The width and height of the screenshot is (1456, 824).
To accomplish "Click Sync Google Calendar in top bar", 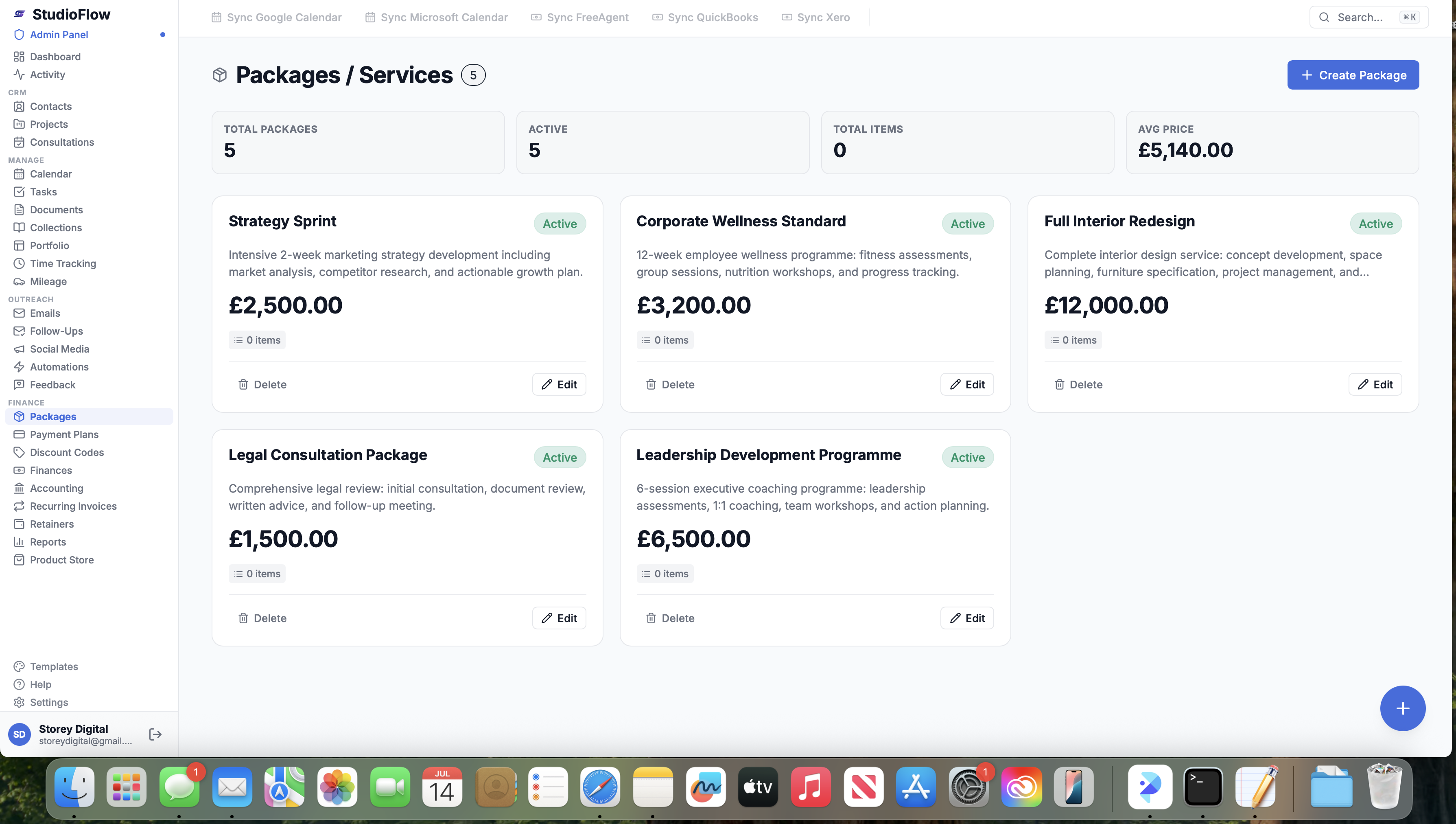I will [x=276, y=17].
